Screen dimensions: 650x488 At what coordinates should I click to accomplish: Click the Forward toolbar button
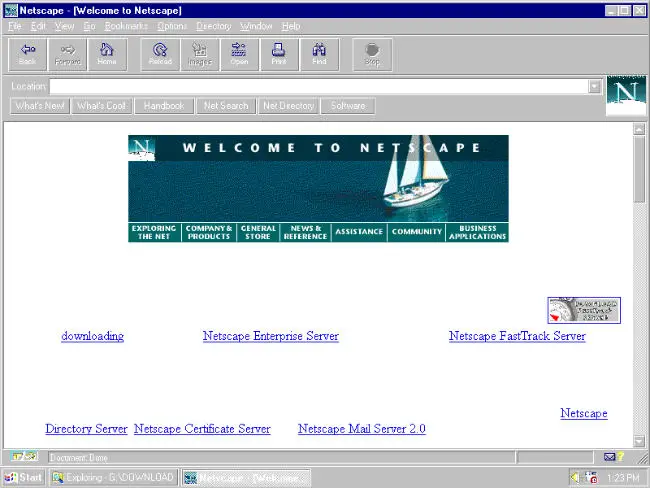pos(67,55)
